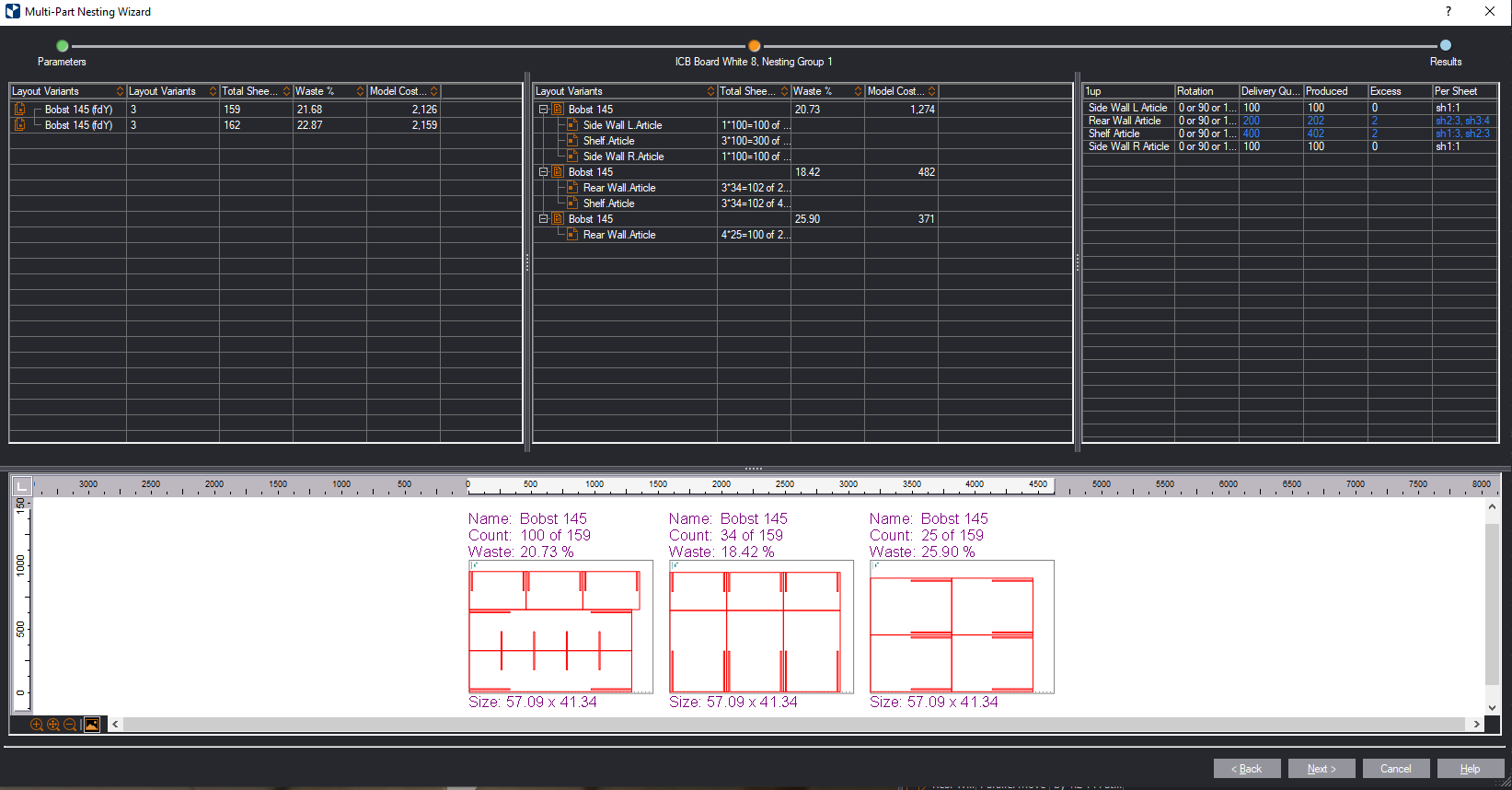
Task: Click the Back button
Action: pyautogui.click(x=1247, y=769)
